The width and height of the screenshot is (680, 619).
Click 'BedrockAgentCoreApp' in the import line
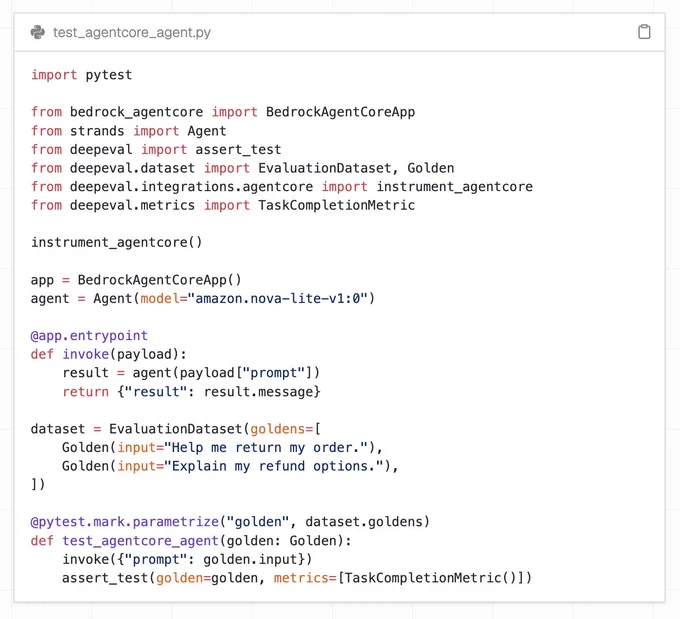coord(340,112)
